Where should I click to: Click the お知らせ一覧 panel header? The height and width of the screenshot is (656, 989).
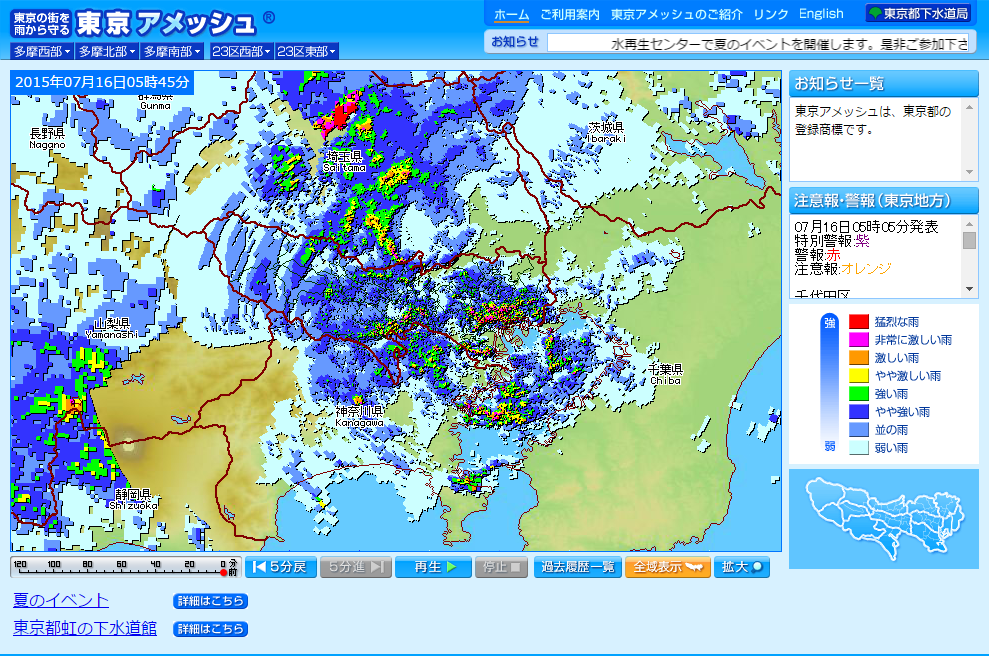[x=884, y=83]
